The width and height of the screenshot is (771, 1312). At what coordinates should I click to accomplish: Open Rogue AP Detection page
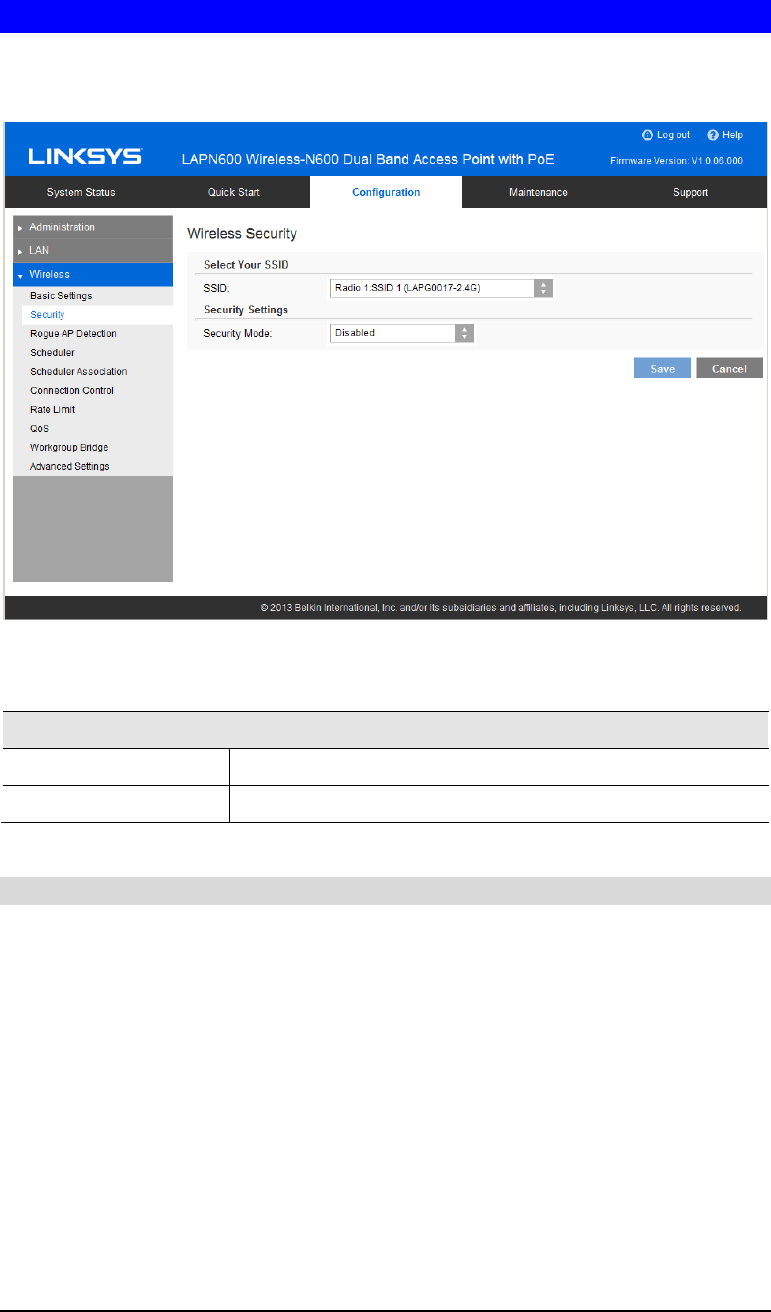73,334
